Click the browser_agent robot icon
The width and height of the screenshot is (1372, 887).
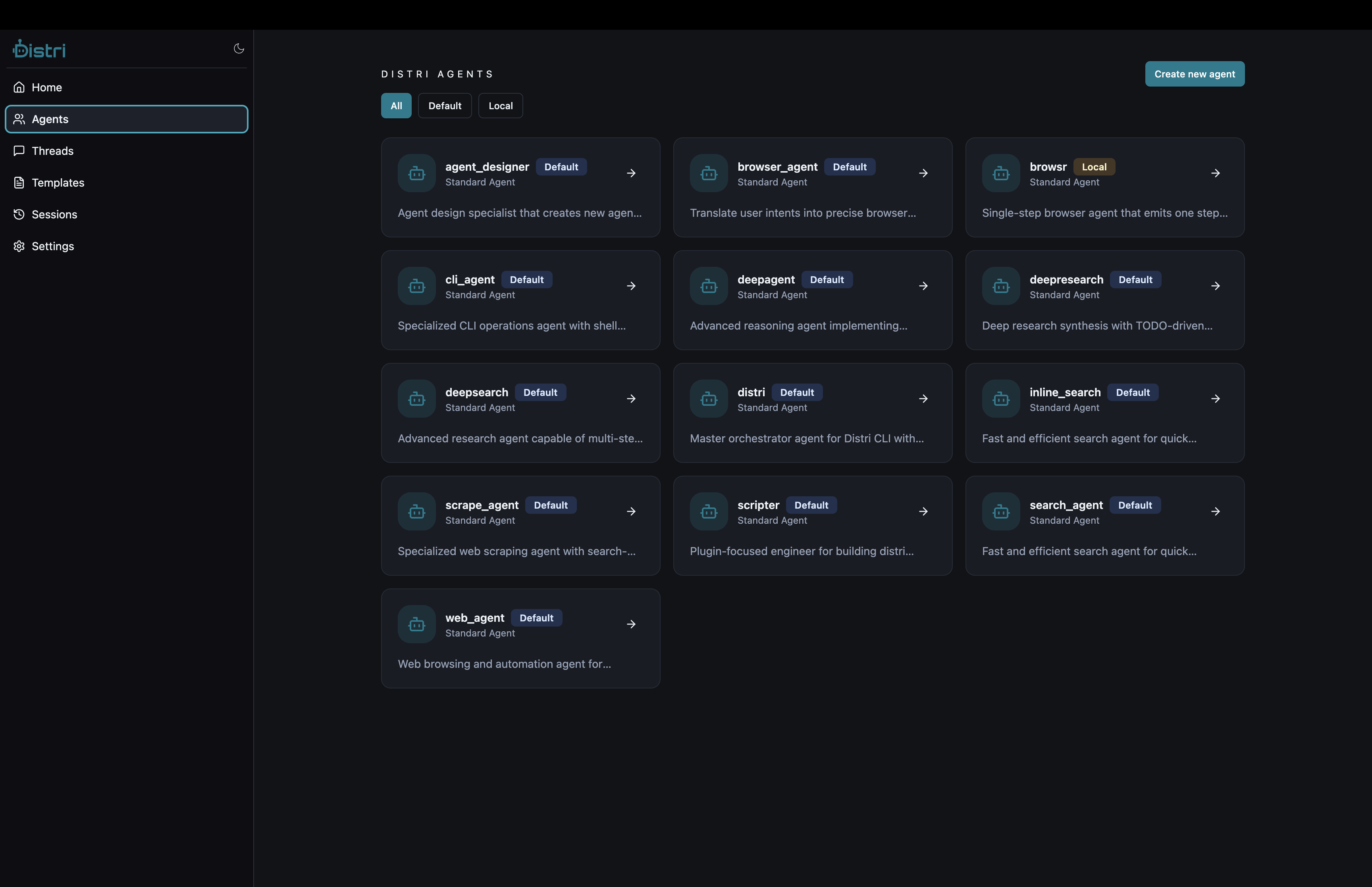coord(708,173)
